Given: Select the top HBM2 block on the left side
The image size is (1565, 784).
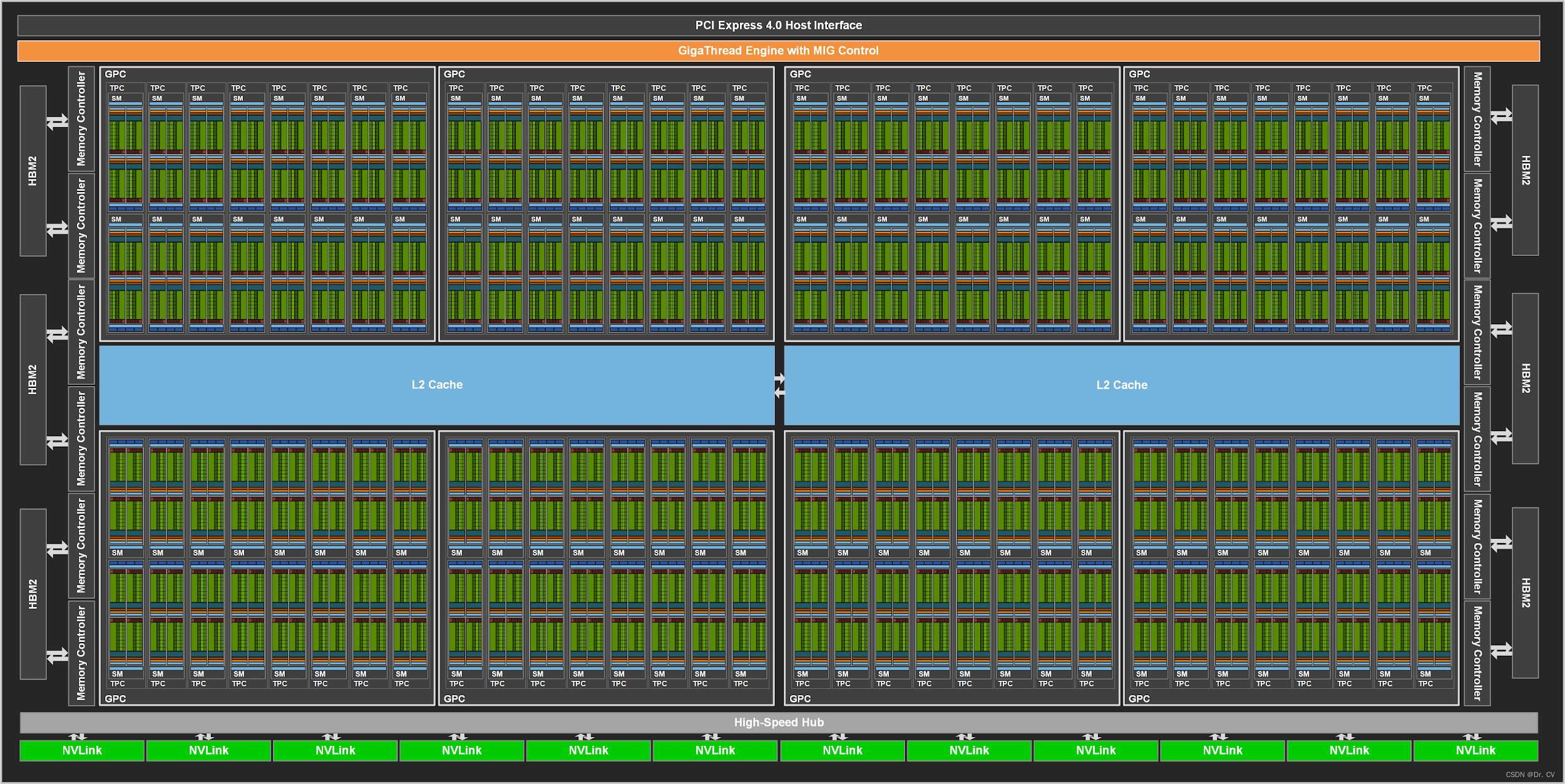Looking at the screenshot, I should tap(33, 171).
